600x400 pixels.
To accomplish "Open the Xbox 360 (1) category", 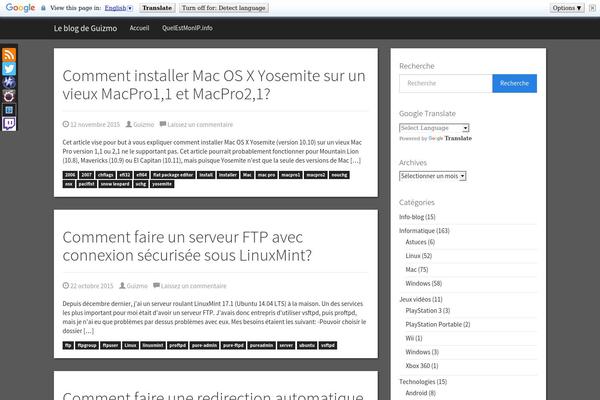I will [422, 366].
